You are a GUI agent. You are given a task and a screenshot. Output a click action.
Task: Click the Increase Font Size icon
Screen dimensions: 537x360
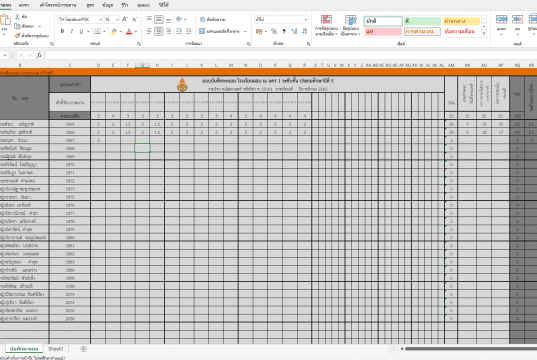click(x=125, y=19)
